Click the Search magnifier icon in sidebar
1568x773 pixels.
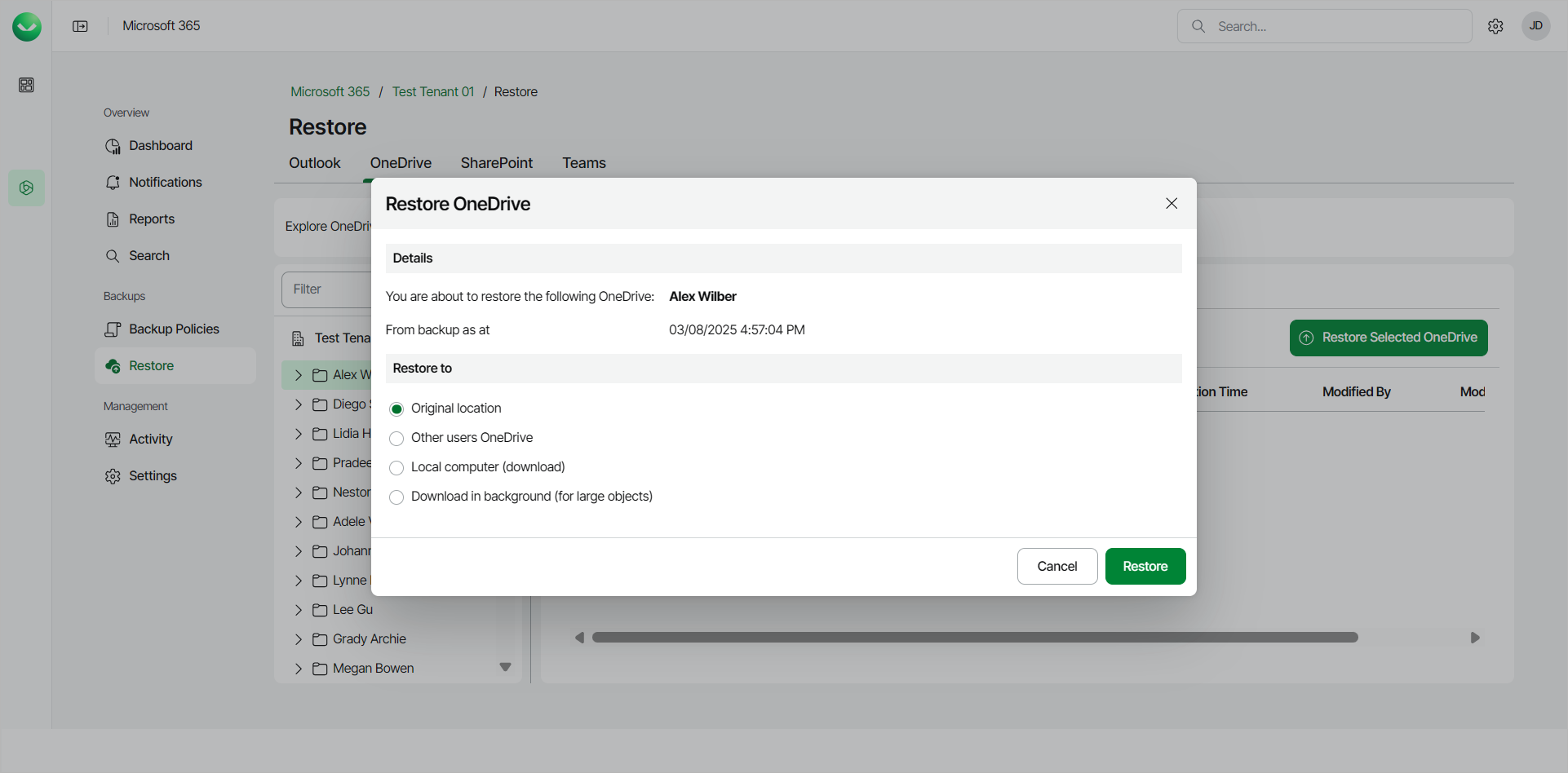(113, 256)
